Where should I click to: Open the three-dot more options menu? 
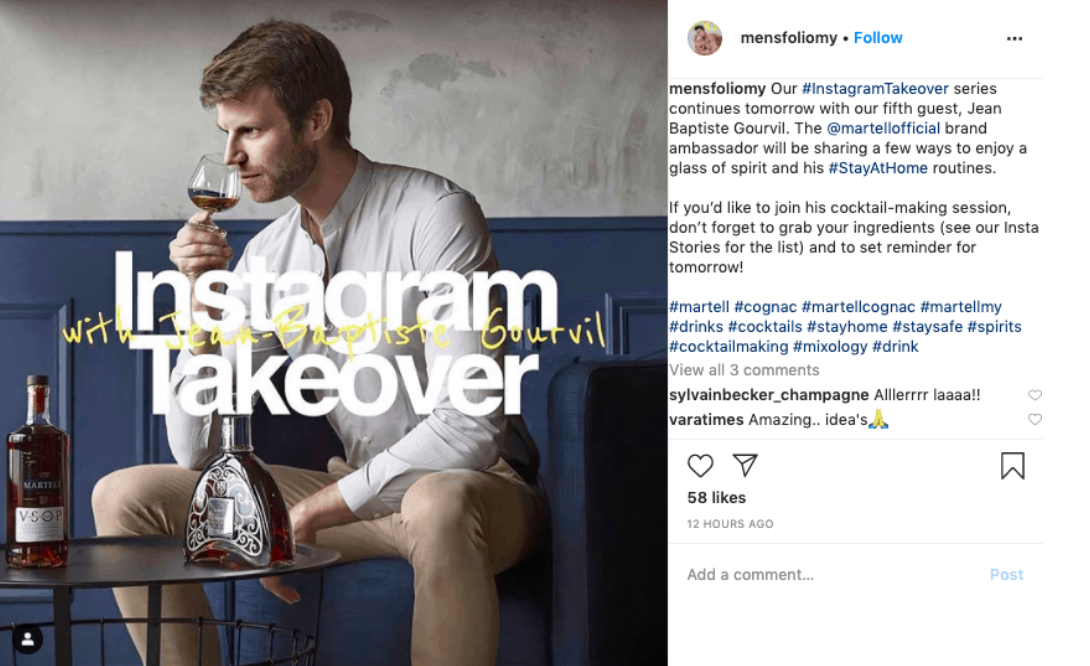(1014, 38)
